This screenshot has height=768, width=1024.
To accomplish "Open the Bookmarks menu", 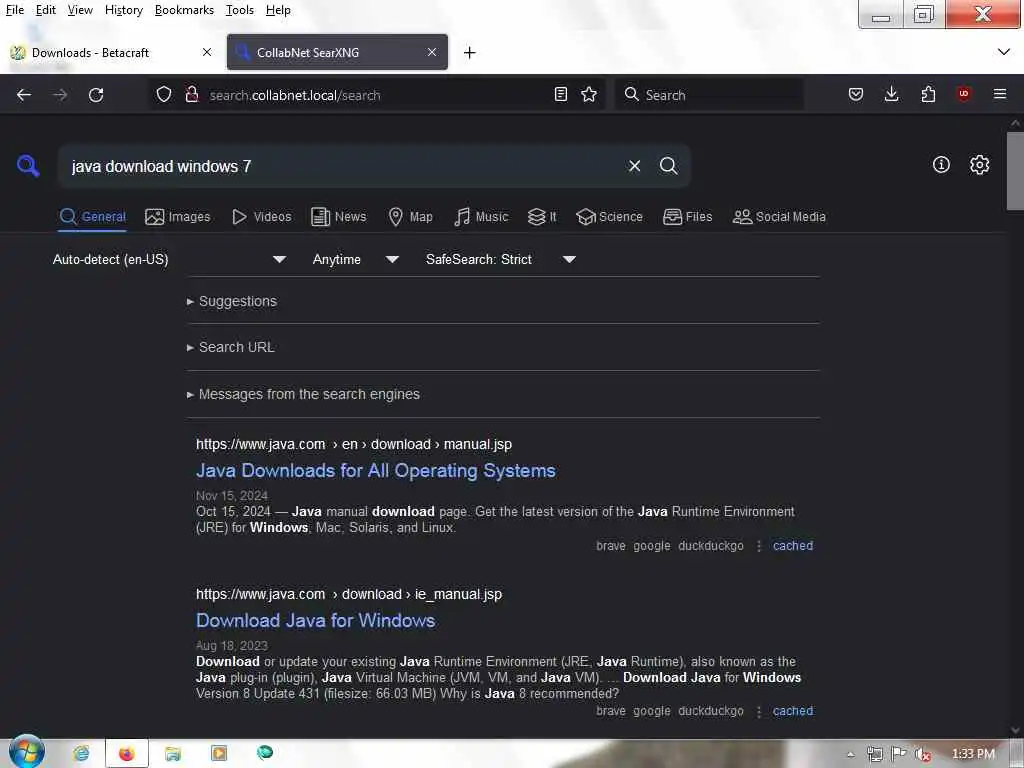I will tap(184, 10).
